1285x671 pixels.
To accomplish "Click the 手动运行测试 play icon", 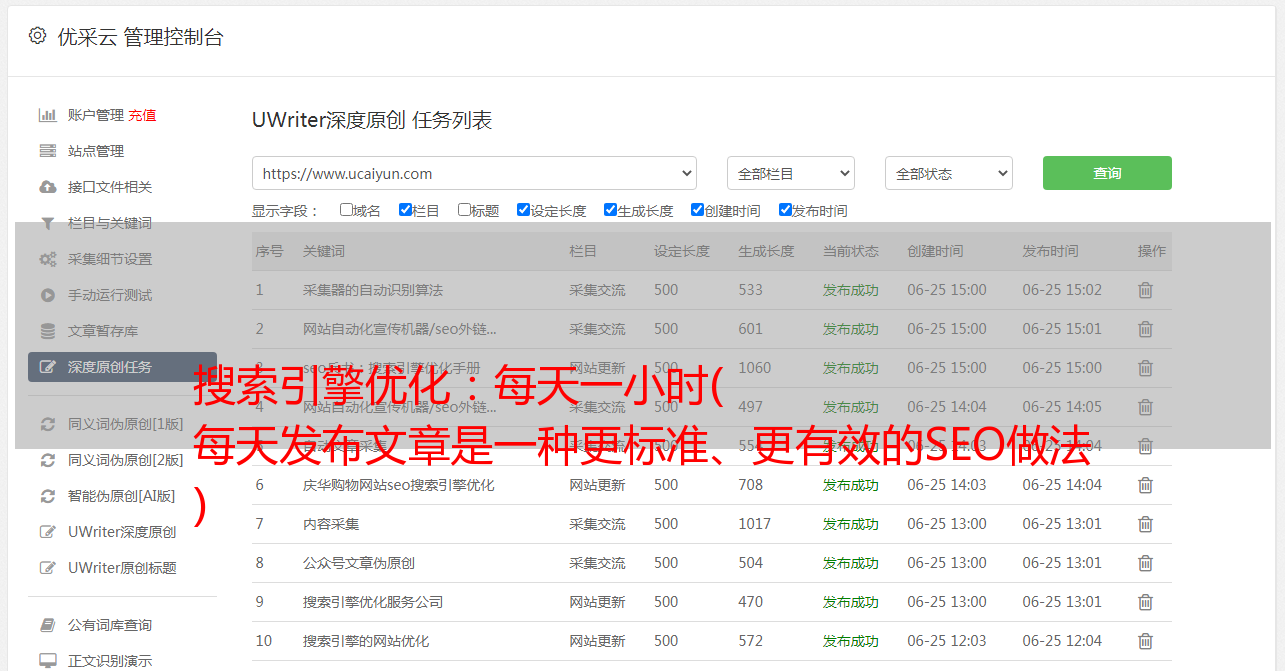I will pos(47,295).
